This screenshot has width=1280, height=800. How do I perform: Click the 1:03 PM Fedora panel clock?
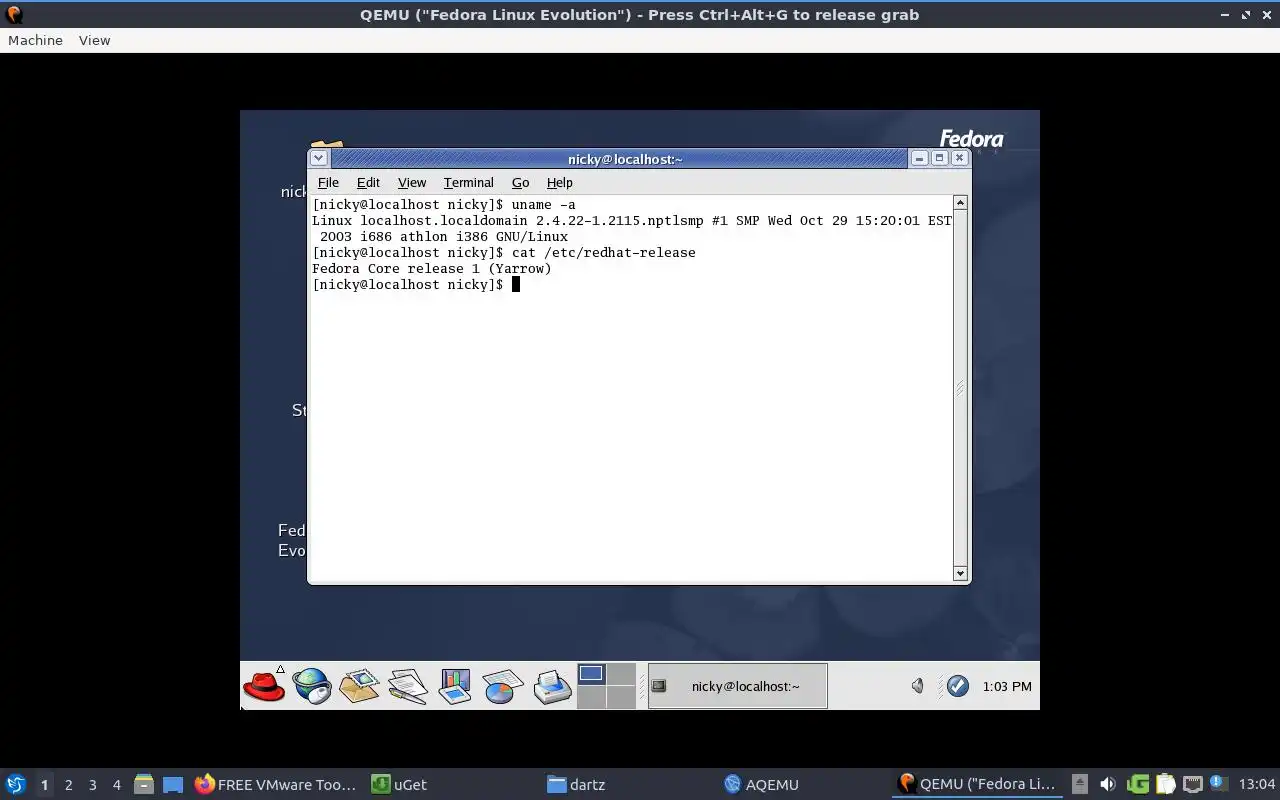[1007, 686]
